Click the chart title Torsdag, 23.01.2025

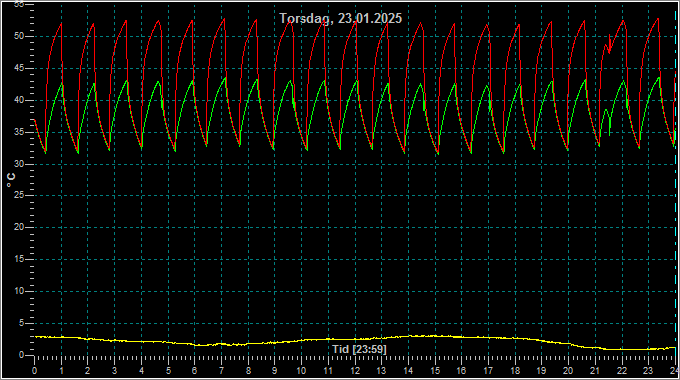(x=340, y=18)
